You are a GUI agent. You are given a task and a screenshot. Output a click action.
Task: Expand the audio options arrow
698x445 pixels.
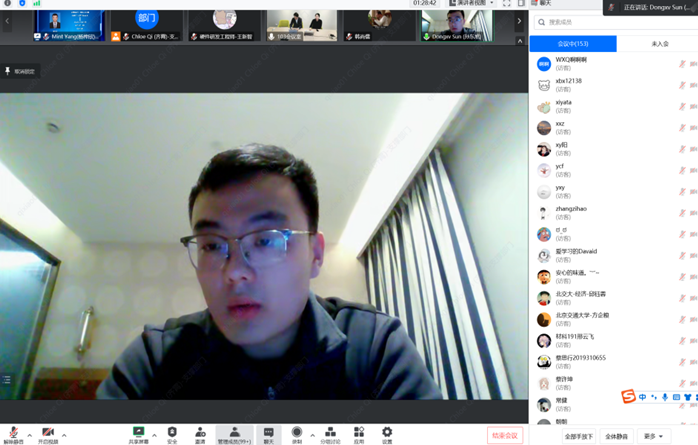coord(29,435)
